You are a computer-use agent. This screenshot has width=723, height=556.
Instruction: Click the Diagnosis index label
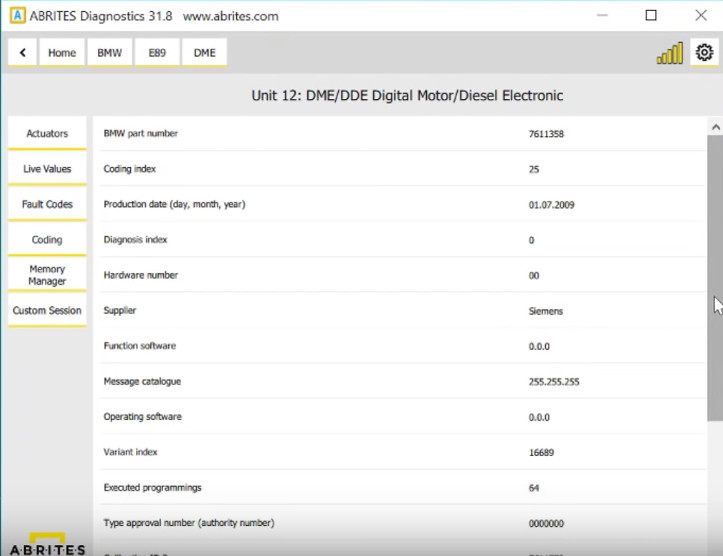(x=136, y=240)
